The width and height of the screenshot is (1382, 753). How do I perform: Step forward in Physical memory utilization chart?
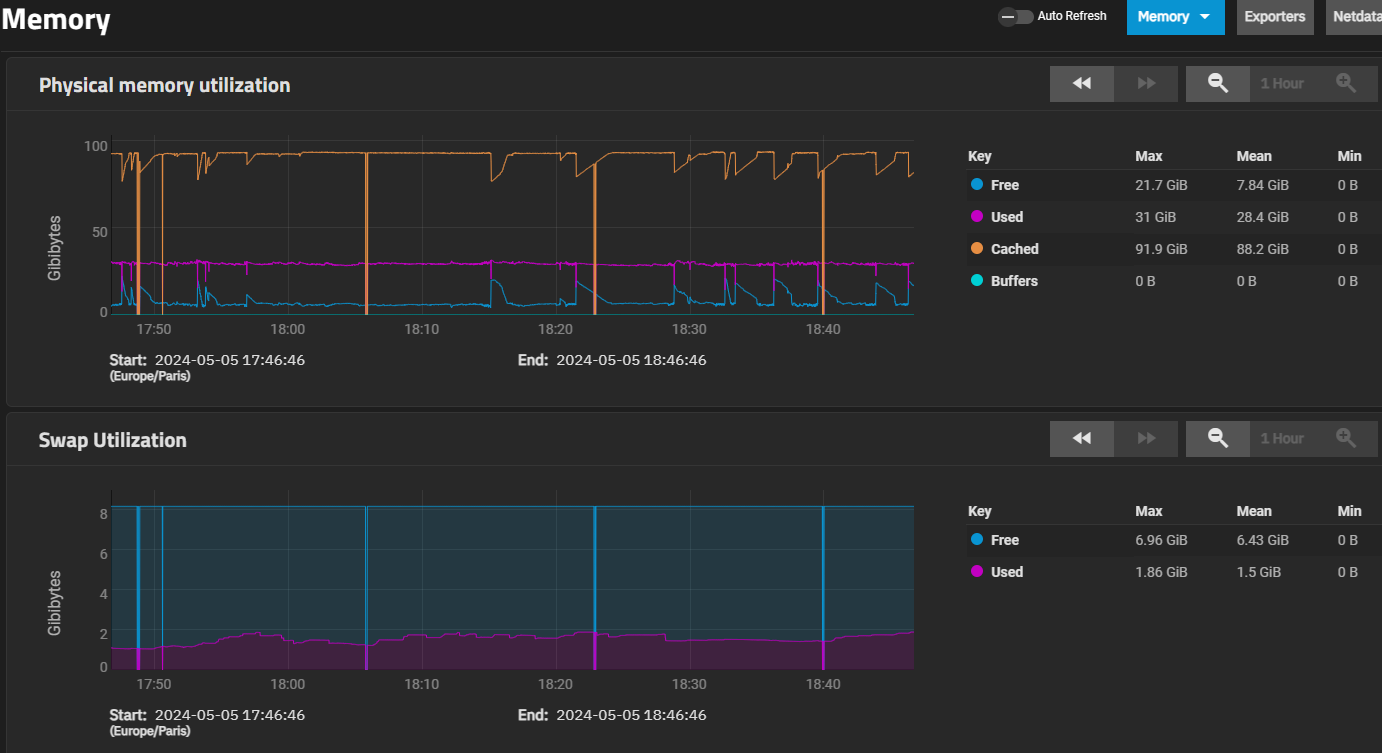pos(1146,84)
